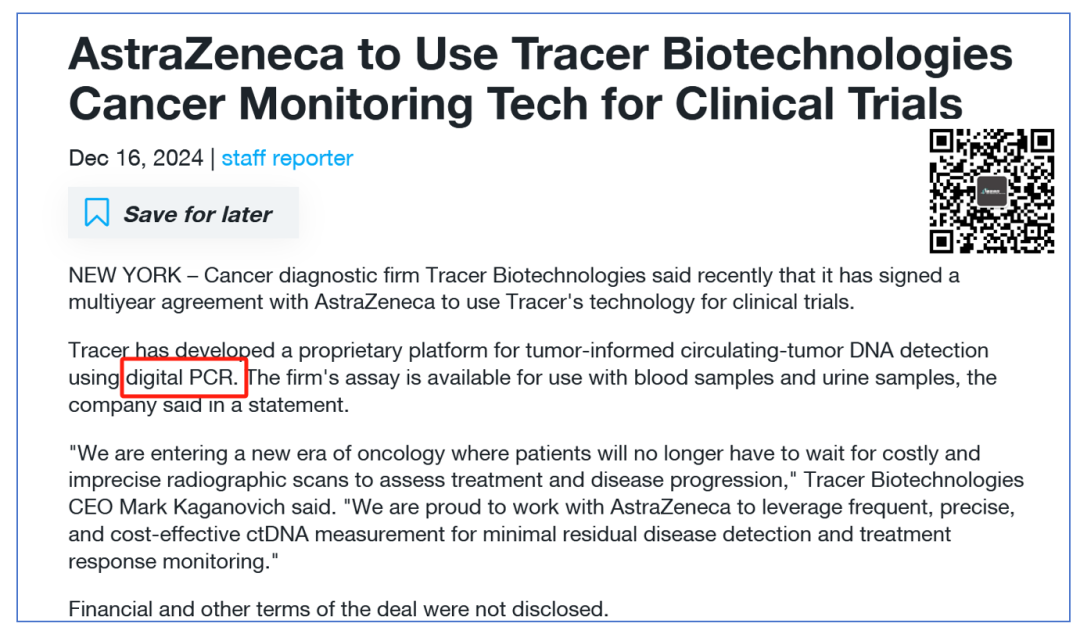This screenshot has width=1080, height=634.
Task: Click the QR code's bottom-left finder square
Action: pos(941,241)
